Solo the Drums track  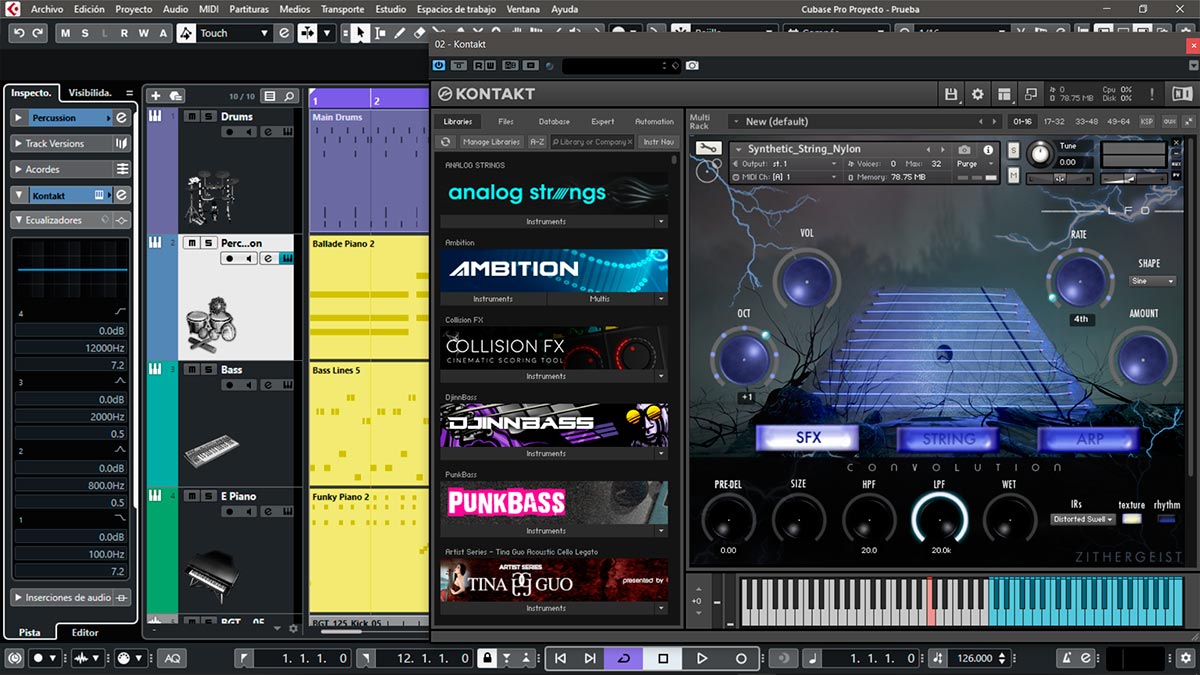click(208, 116)
